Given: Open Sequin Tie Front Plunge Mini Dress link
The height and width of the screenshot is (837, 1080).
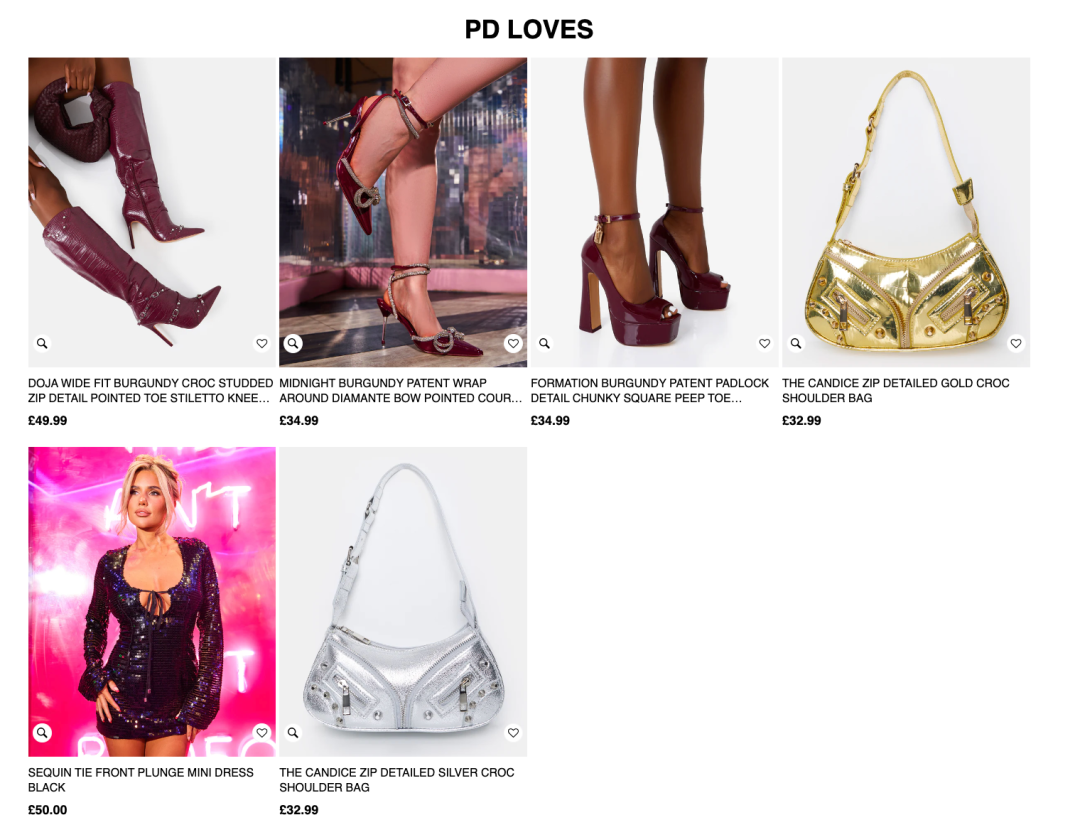Looking at the screenshot, I should pos(141,780).
